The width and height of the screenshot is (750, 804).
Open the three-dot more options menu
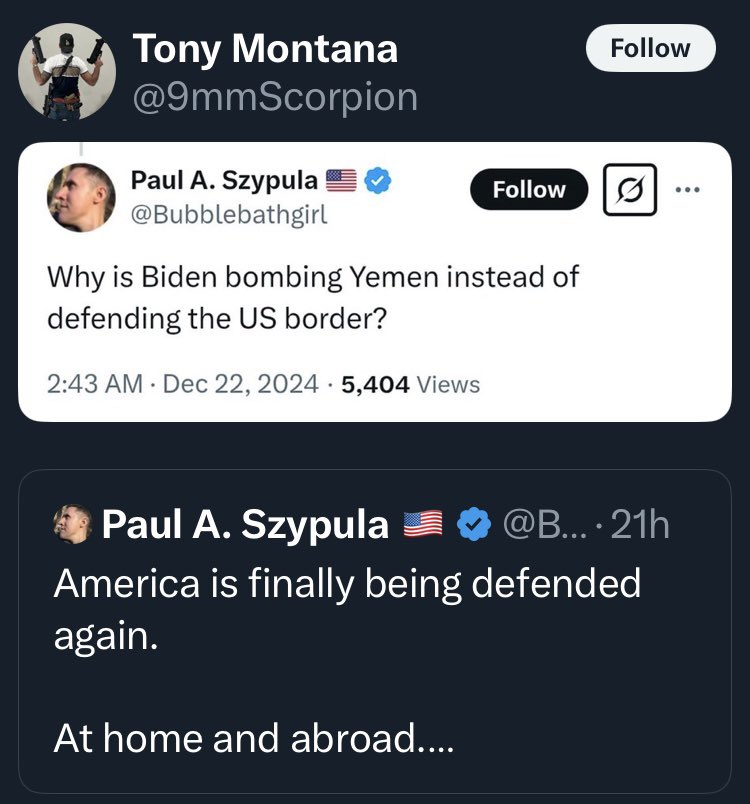click(x=687, y=190)
